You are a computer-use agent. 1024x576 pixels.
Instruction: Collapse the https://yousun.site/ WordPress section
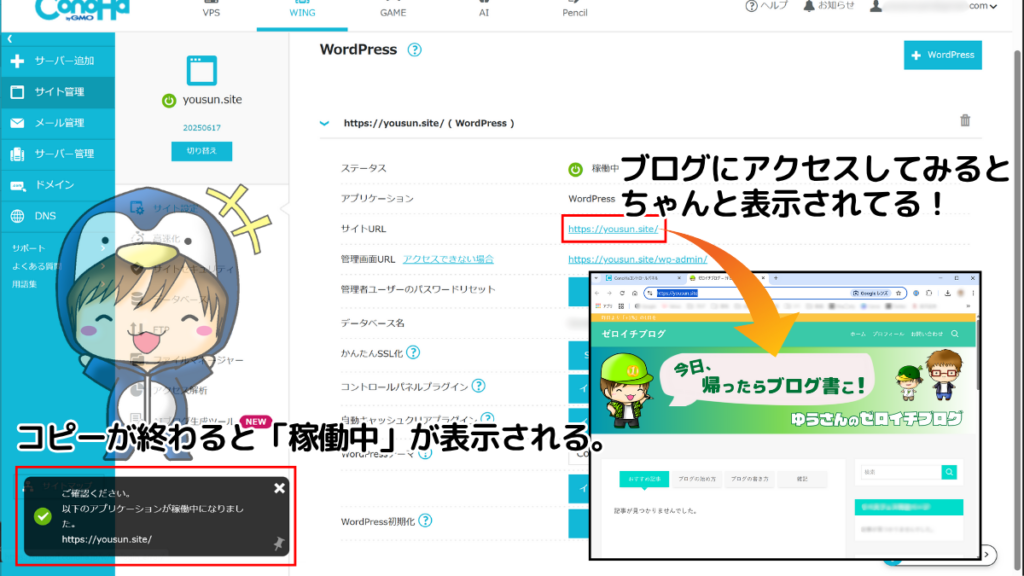(325, 123)
